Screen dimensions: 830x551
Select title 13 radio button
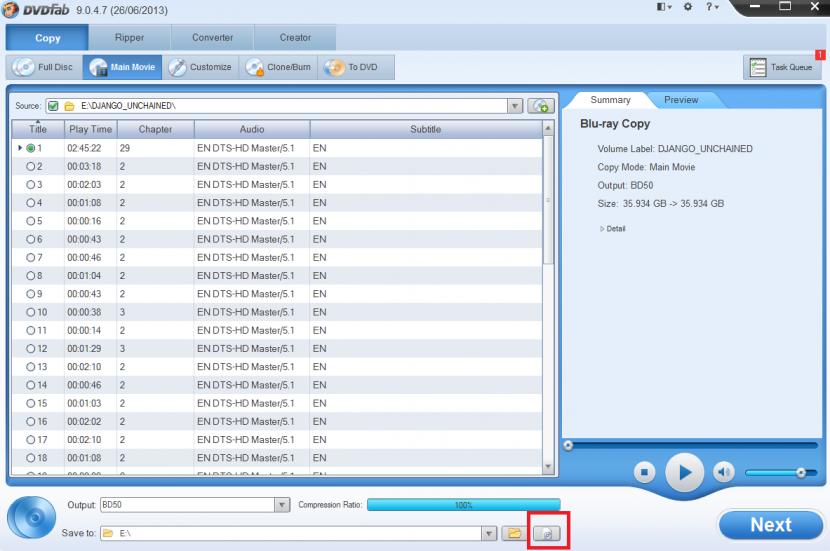click(x=31, y=367)
